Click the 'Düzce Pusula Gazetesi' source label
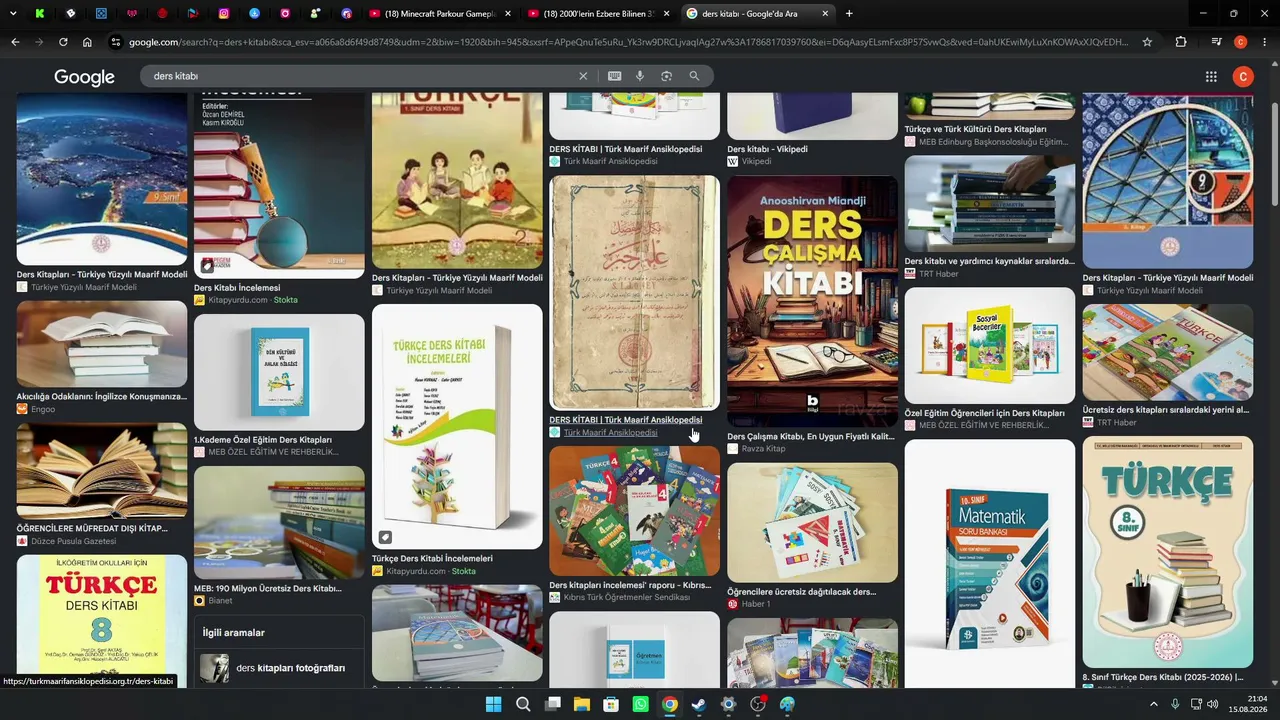This screenshot has height=720, width=1280. click(73, 541)
